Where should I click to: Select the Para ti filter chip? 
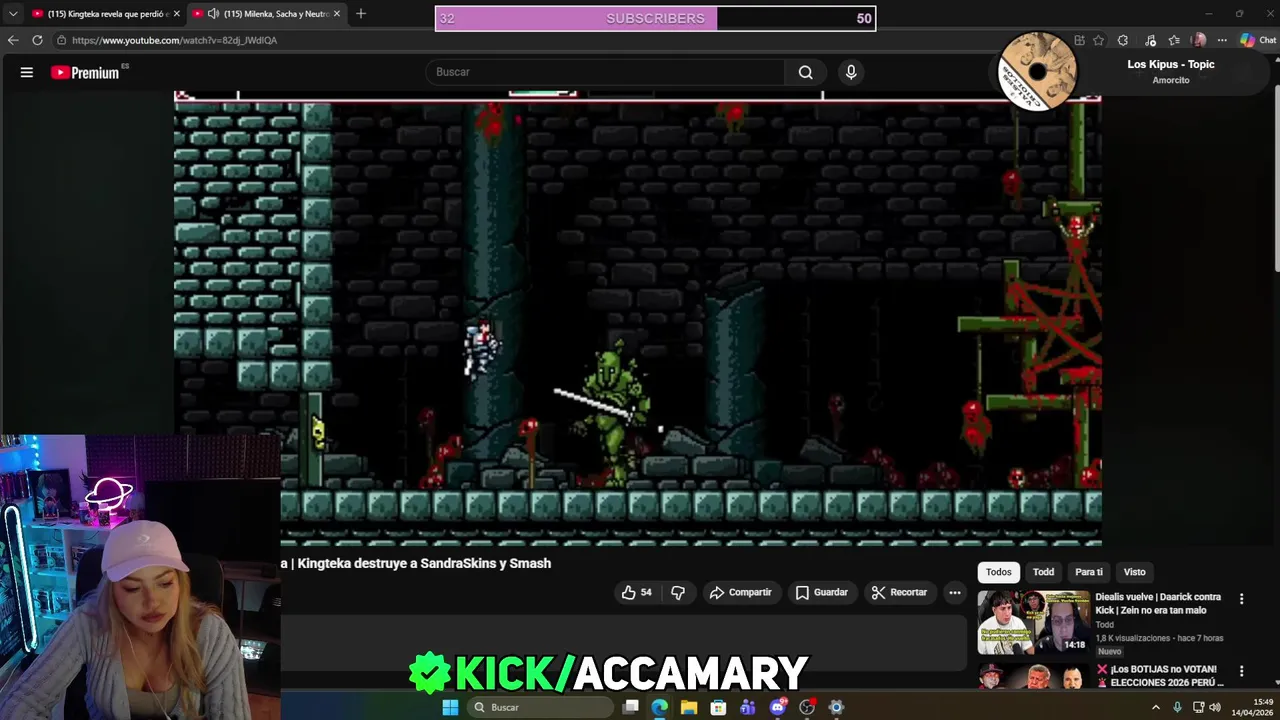[x=1089, y=572]
